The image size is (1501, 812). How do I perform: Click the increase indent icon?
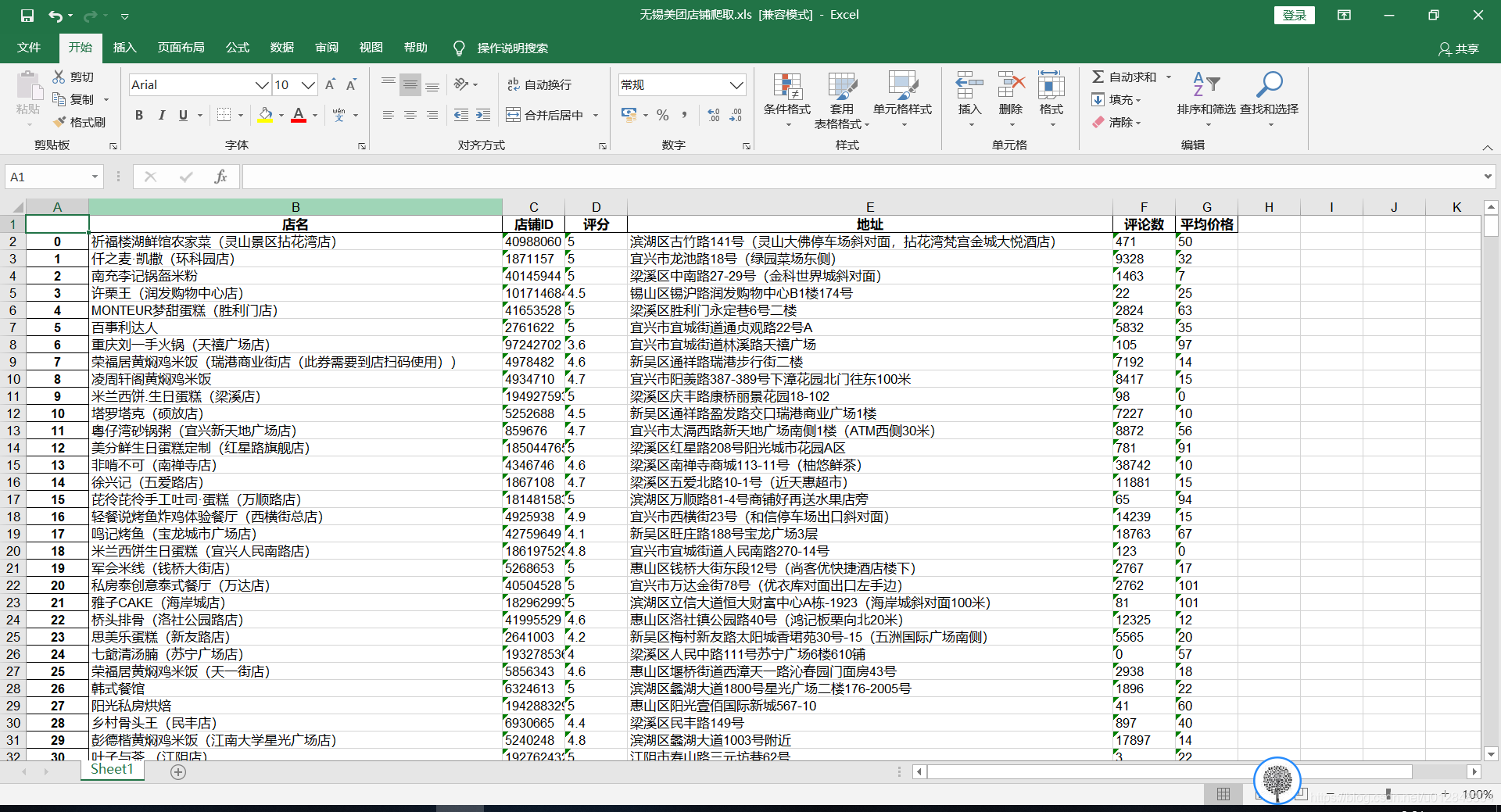[483, 115]
